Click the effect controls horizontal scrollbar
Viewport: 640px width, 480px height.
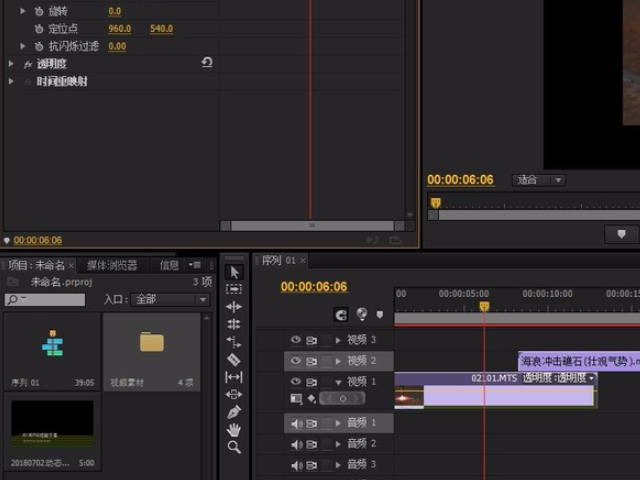point(312,225)
